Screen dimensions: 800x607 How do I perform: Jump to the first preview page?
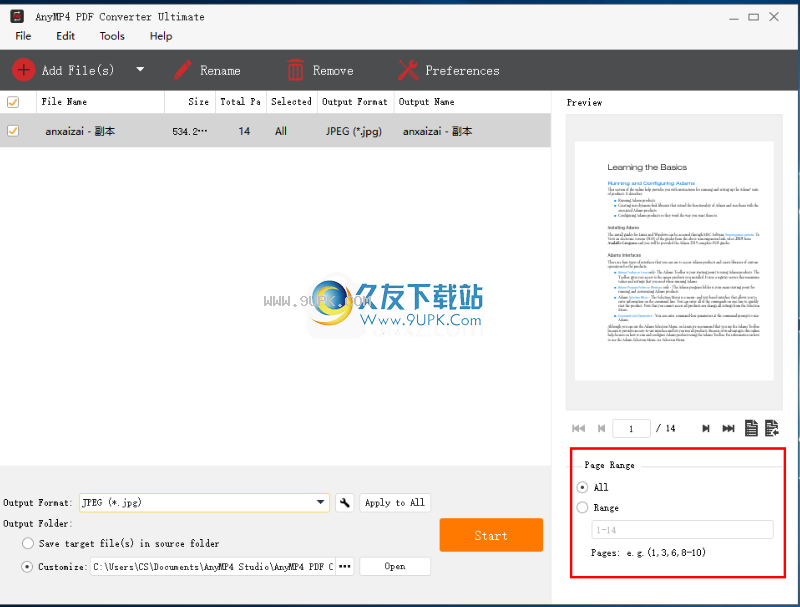(x=578, y=428)
